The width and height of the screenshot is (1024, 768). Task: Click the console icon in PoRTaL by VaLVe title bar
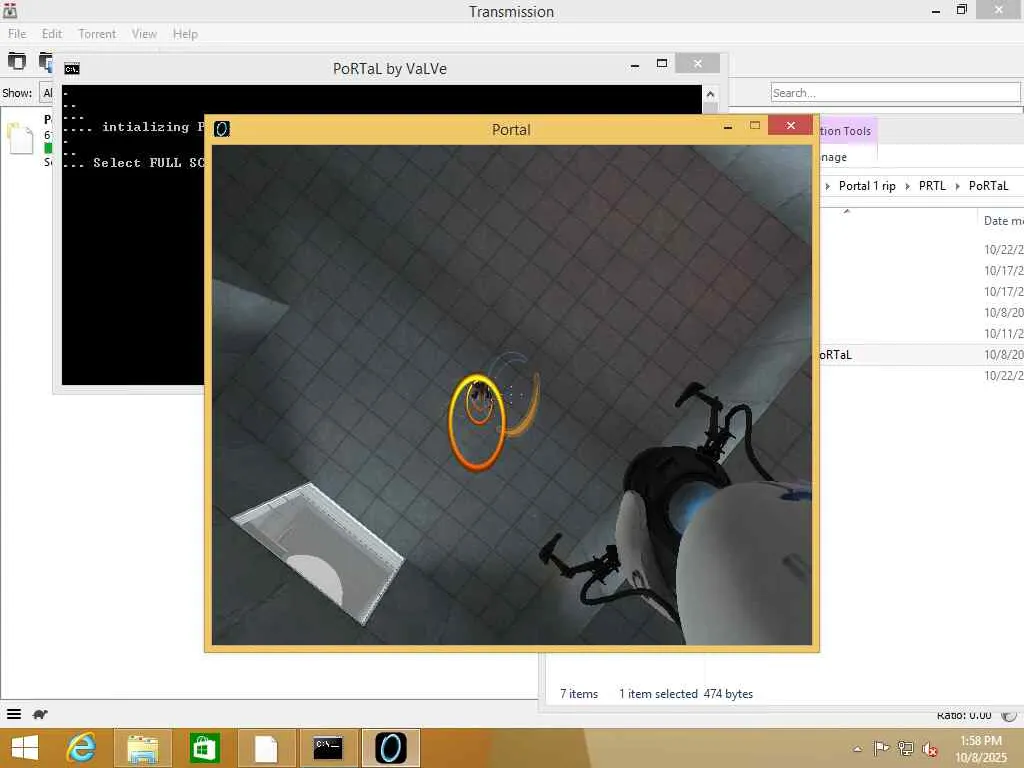pyautogui.click(x=72, y=69)
